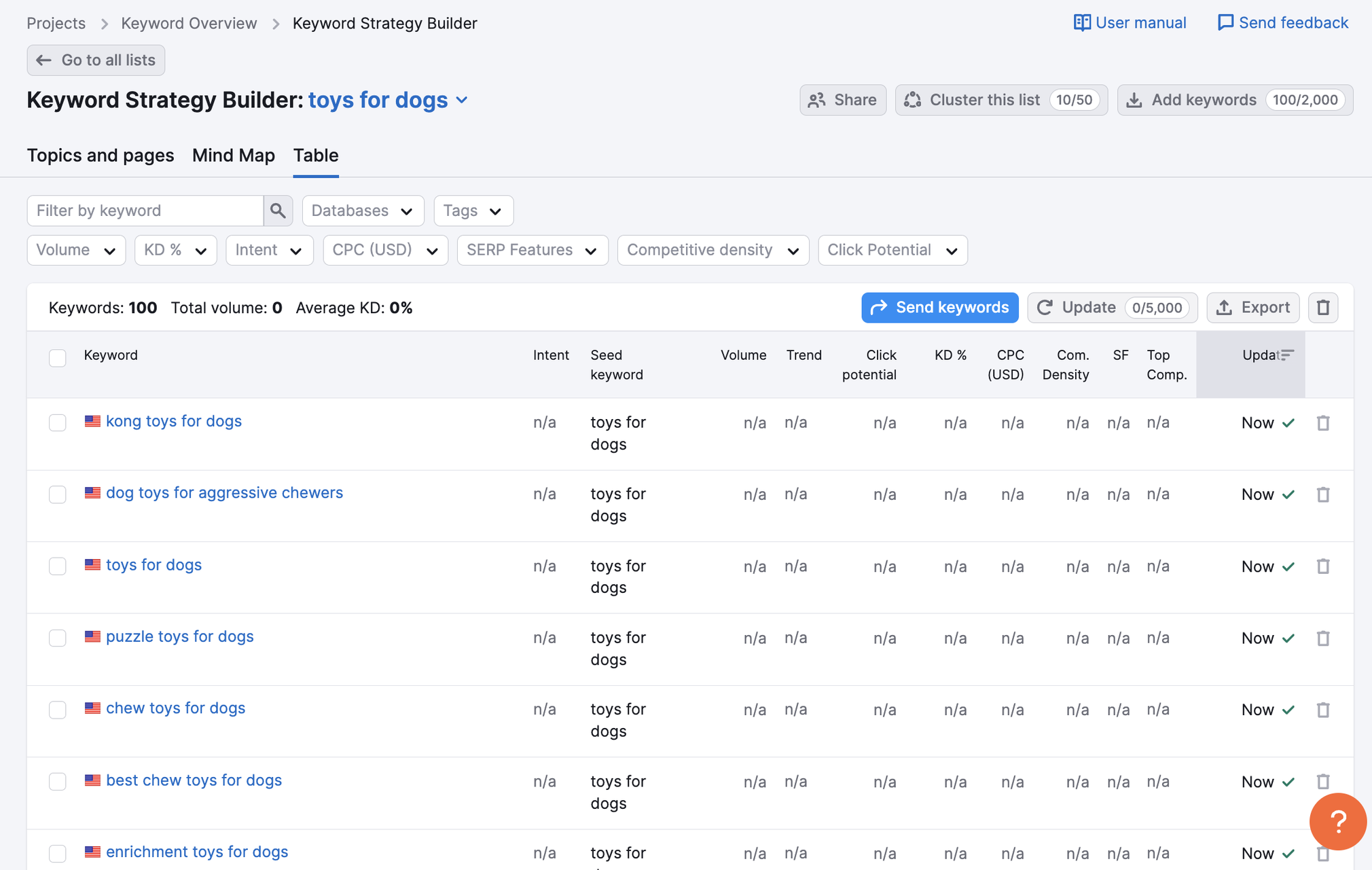
Task: Expand the Databases dropdown filter
Action: point(363,211)
